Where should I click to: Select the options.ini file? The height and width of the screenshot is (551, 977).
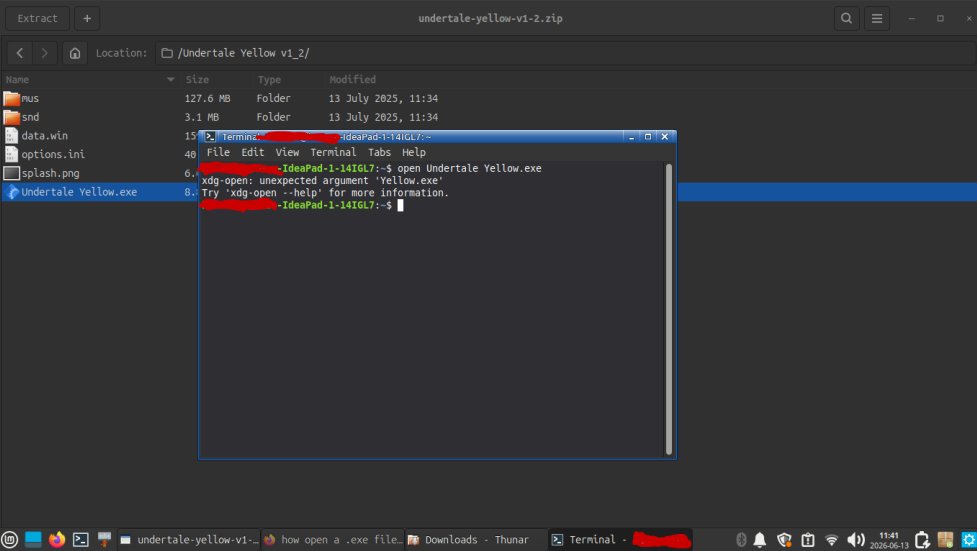pos(53,155)
